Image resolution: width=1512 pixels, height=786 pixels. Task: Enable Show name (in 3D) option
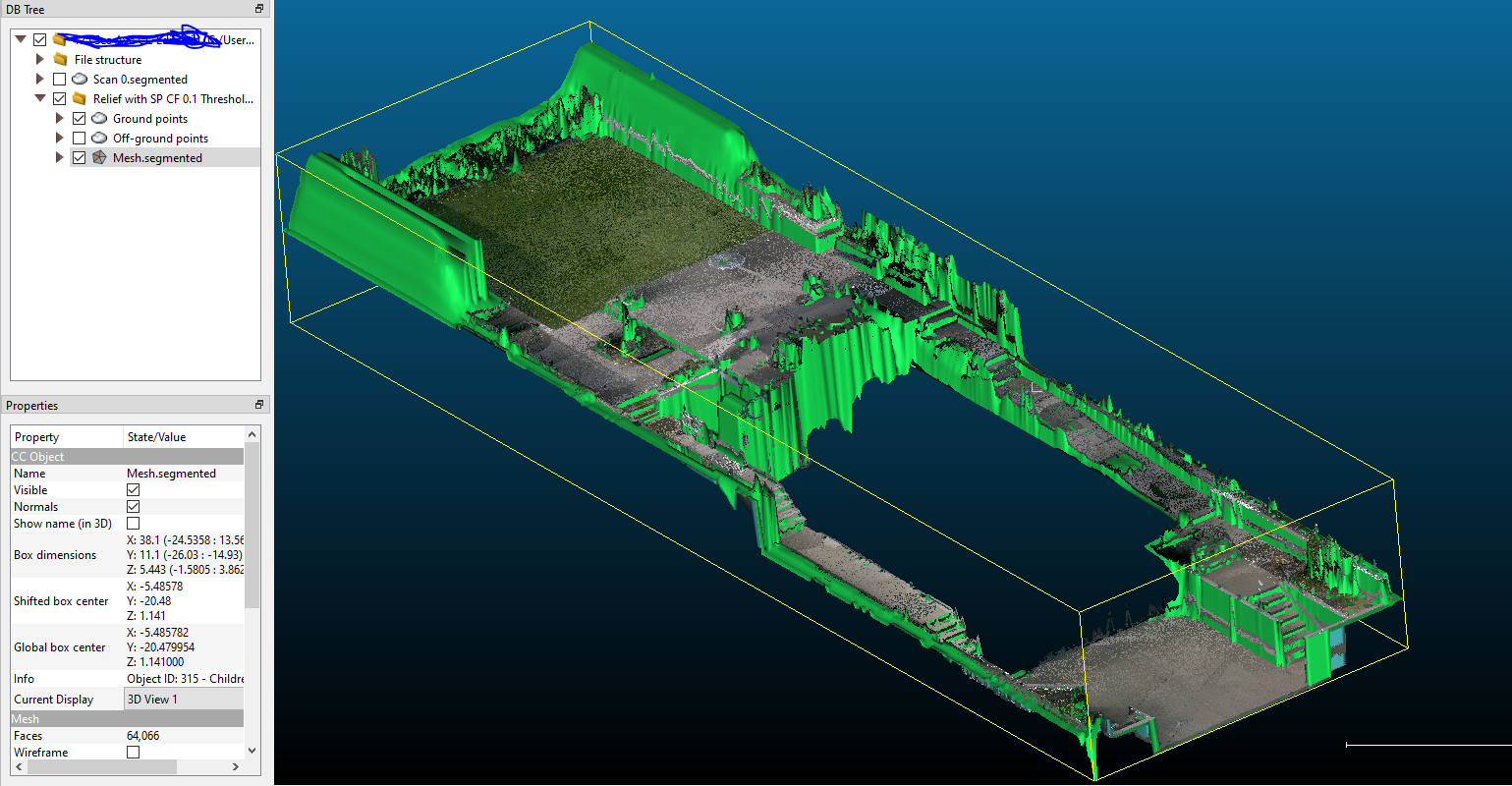tap(133, 524)
